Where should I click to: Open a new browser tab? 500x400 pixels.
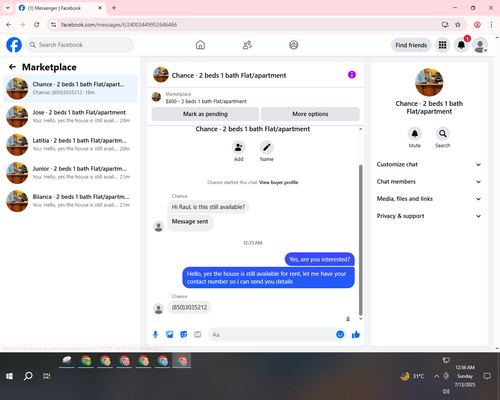pos(114,8)
